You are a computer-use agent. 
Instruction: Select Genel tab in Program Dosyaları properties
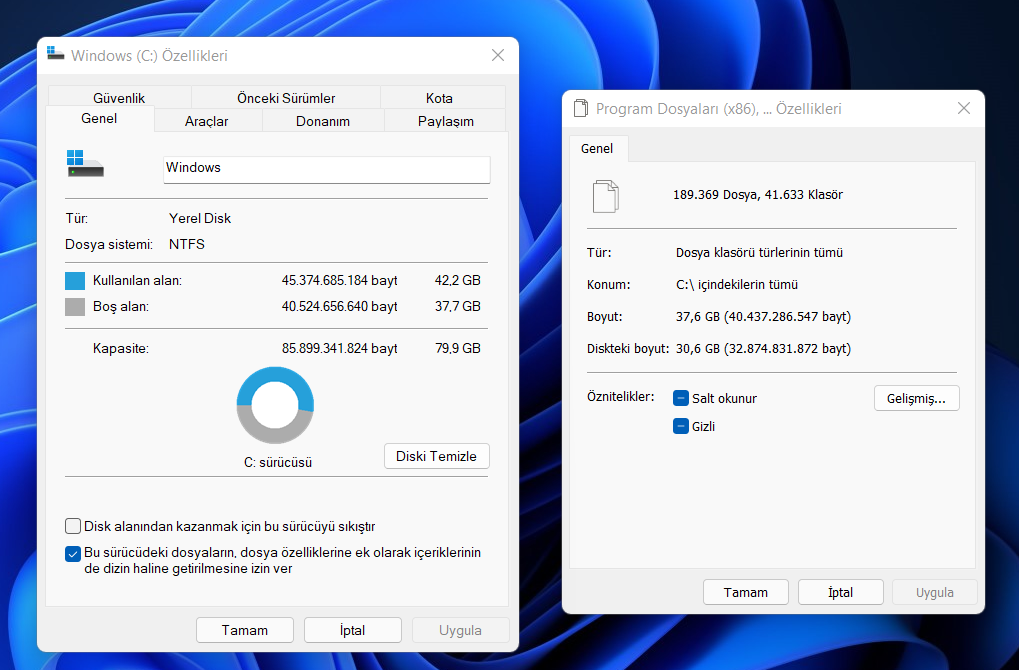tap(597, 148)
